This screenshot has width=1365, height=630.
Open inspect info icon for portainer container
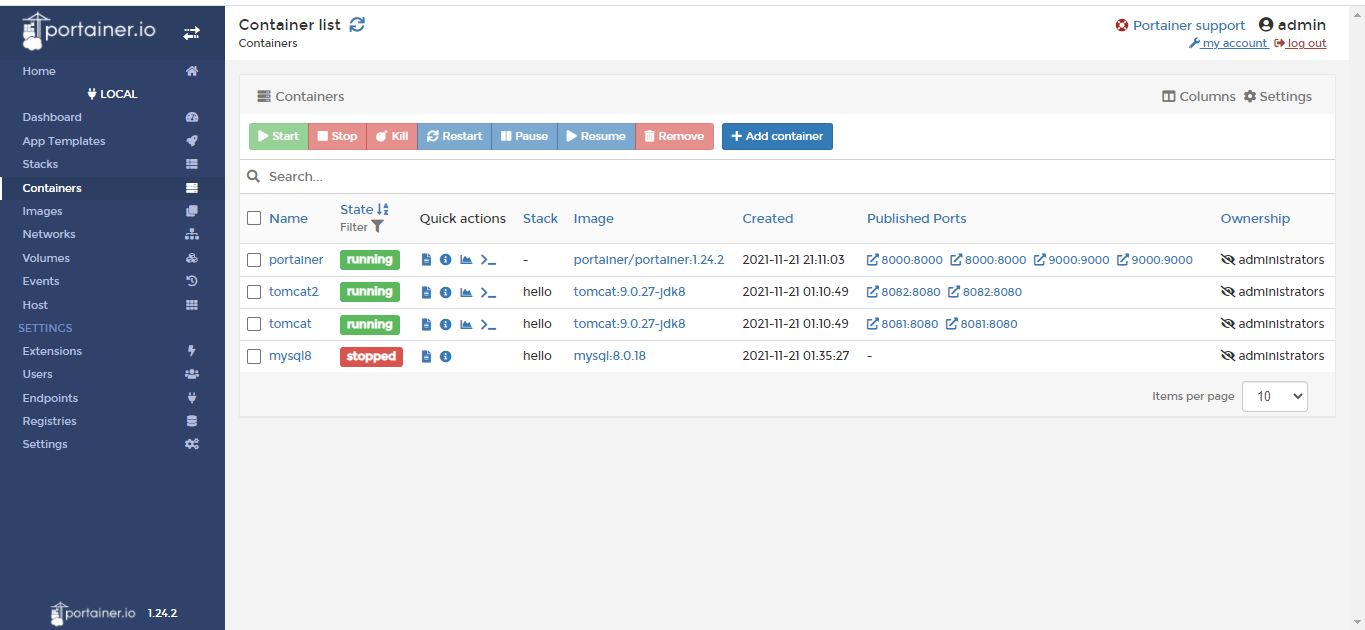coord(446,260)
